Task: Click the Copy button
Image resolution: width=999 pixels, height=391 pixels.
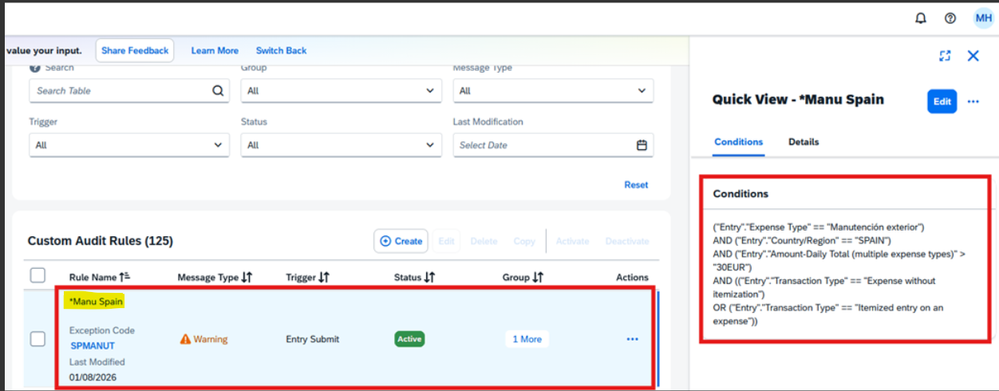Action: (x=524, y=241)
